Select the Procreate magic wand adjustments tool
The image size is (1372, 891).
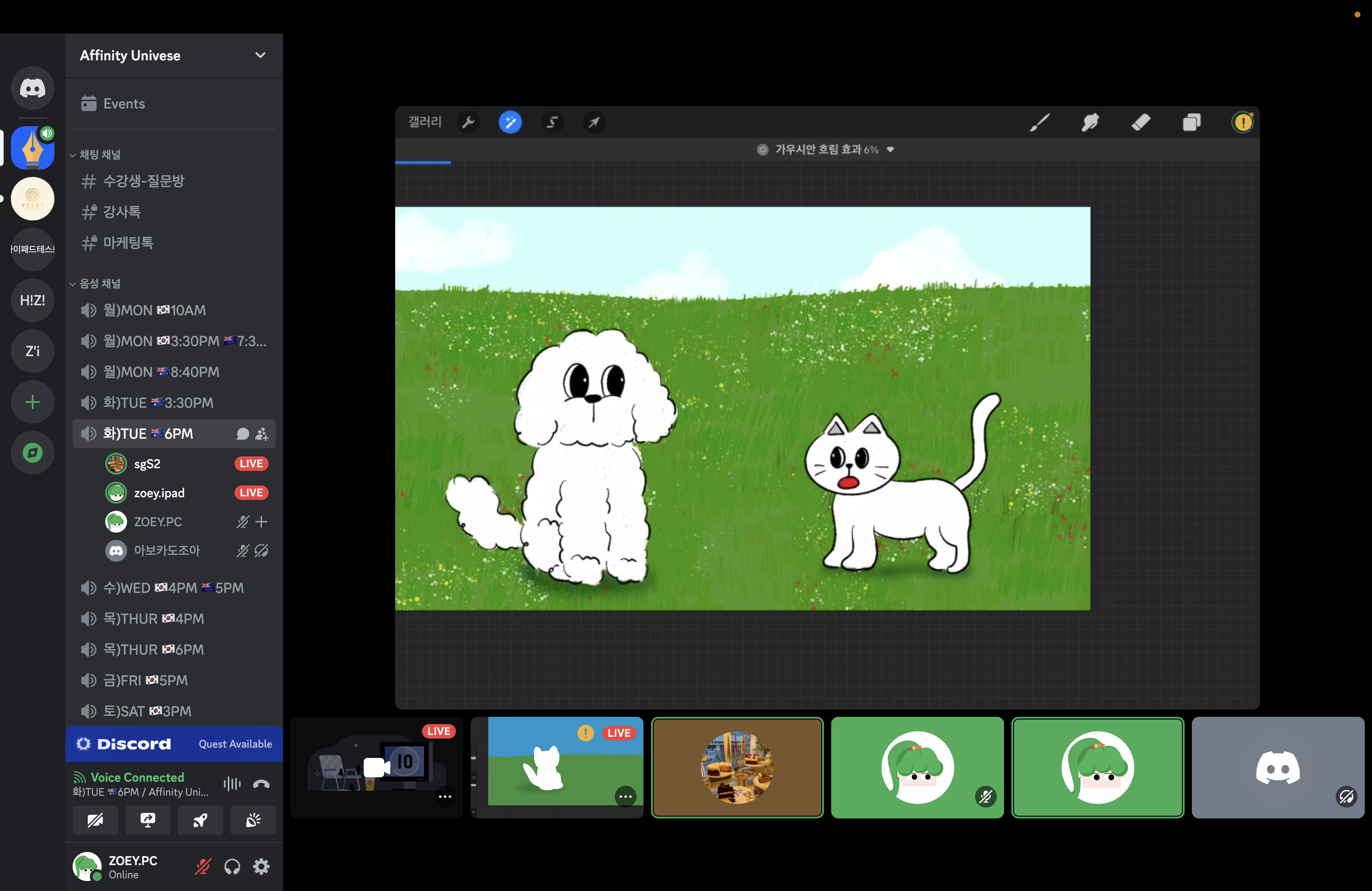point(510,122)
